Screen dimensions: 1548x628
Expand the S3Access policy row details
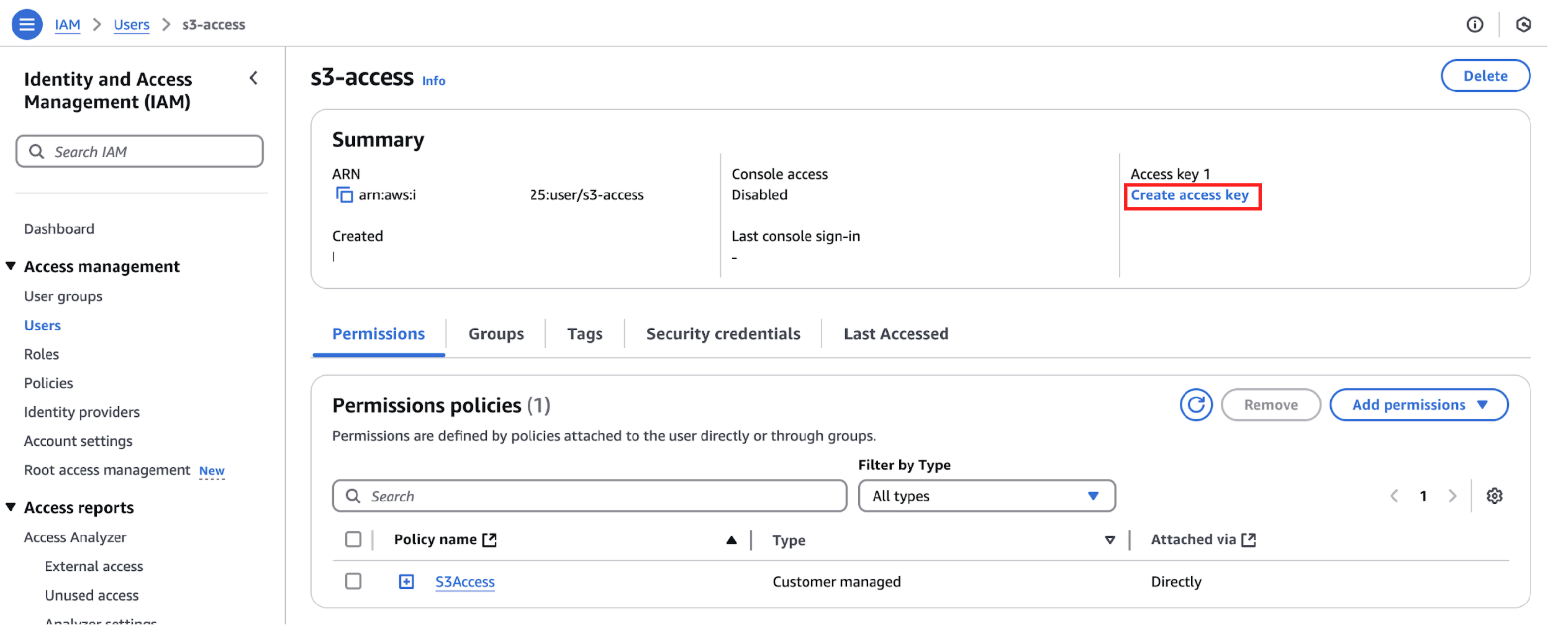click(406, 581)
